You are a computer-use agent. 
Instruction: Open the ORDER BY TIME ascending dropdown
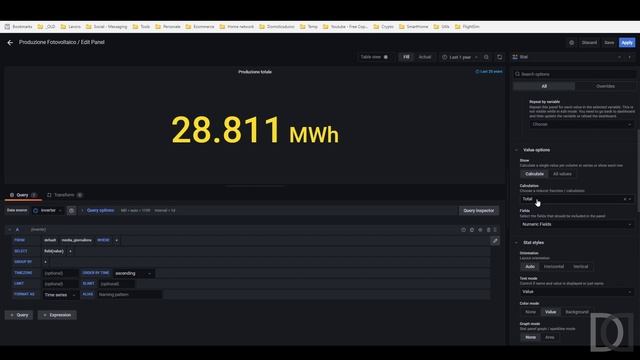point(133,273)
